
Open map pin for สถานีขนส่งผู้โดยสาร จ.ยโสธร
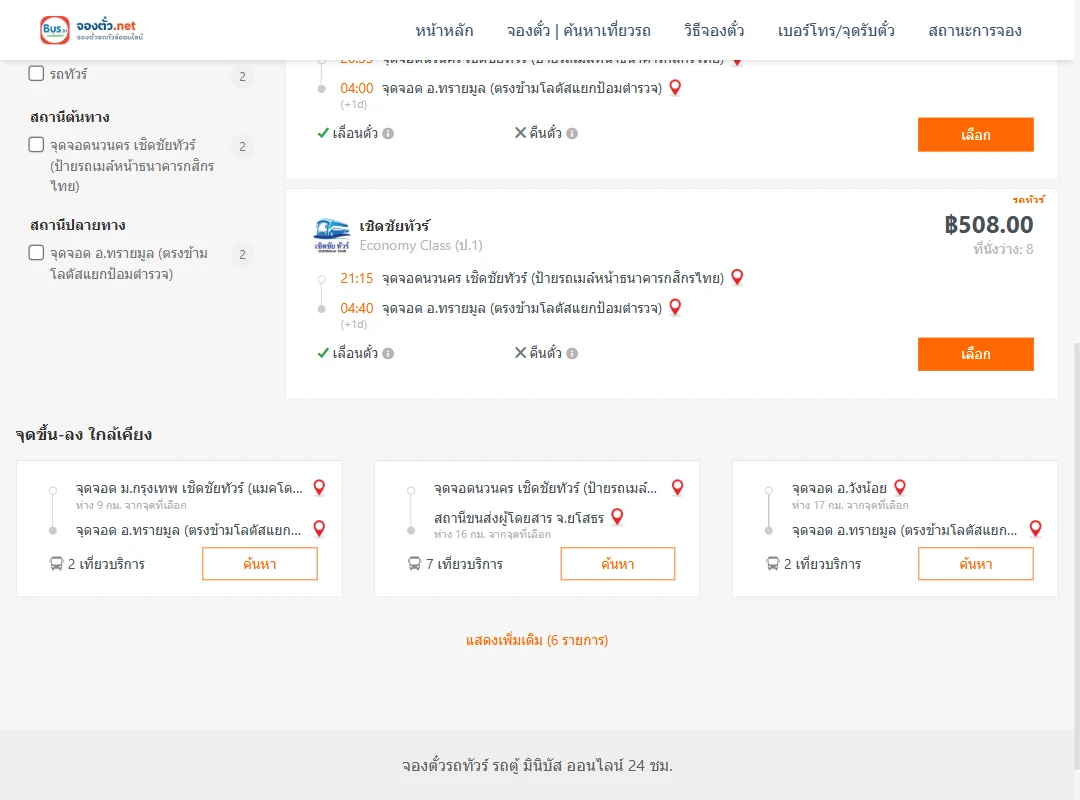[617, 517]
